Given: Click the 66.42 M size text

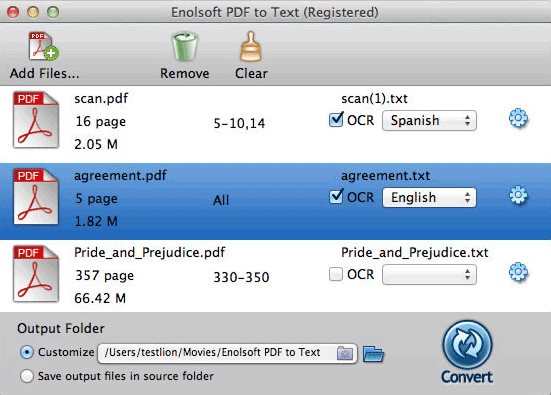Looking at the screenshot, I should (x=100, y=298).
